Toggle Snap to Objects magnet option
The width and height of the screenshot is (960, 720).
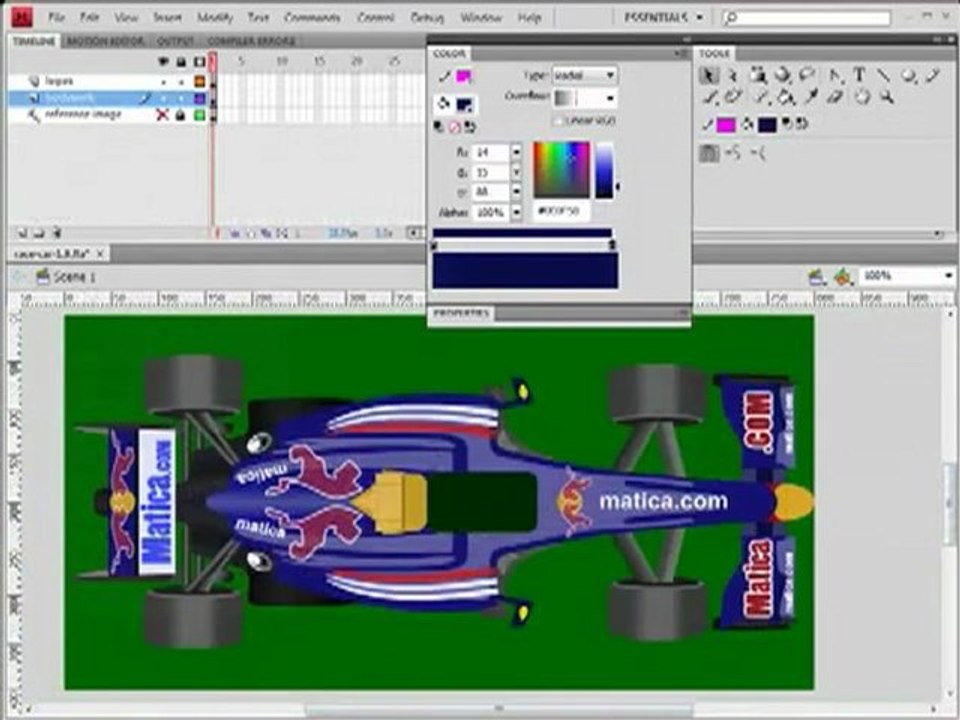tap(708, 152)
